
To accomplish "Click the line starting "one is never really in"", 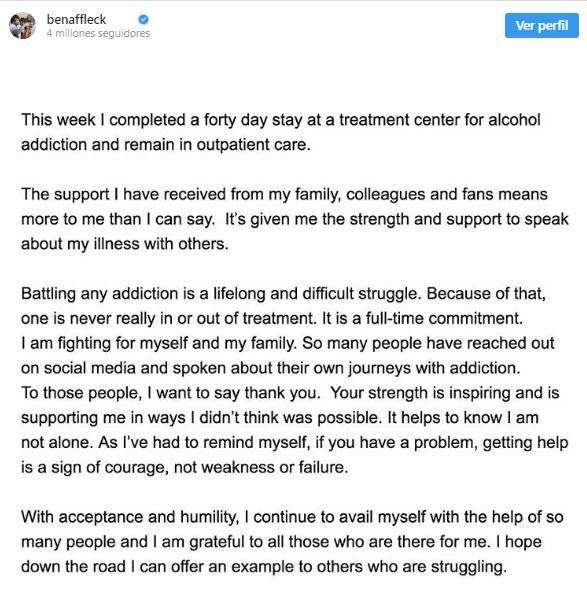I will (x=272, y=319).
